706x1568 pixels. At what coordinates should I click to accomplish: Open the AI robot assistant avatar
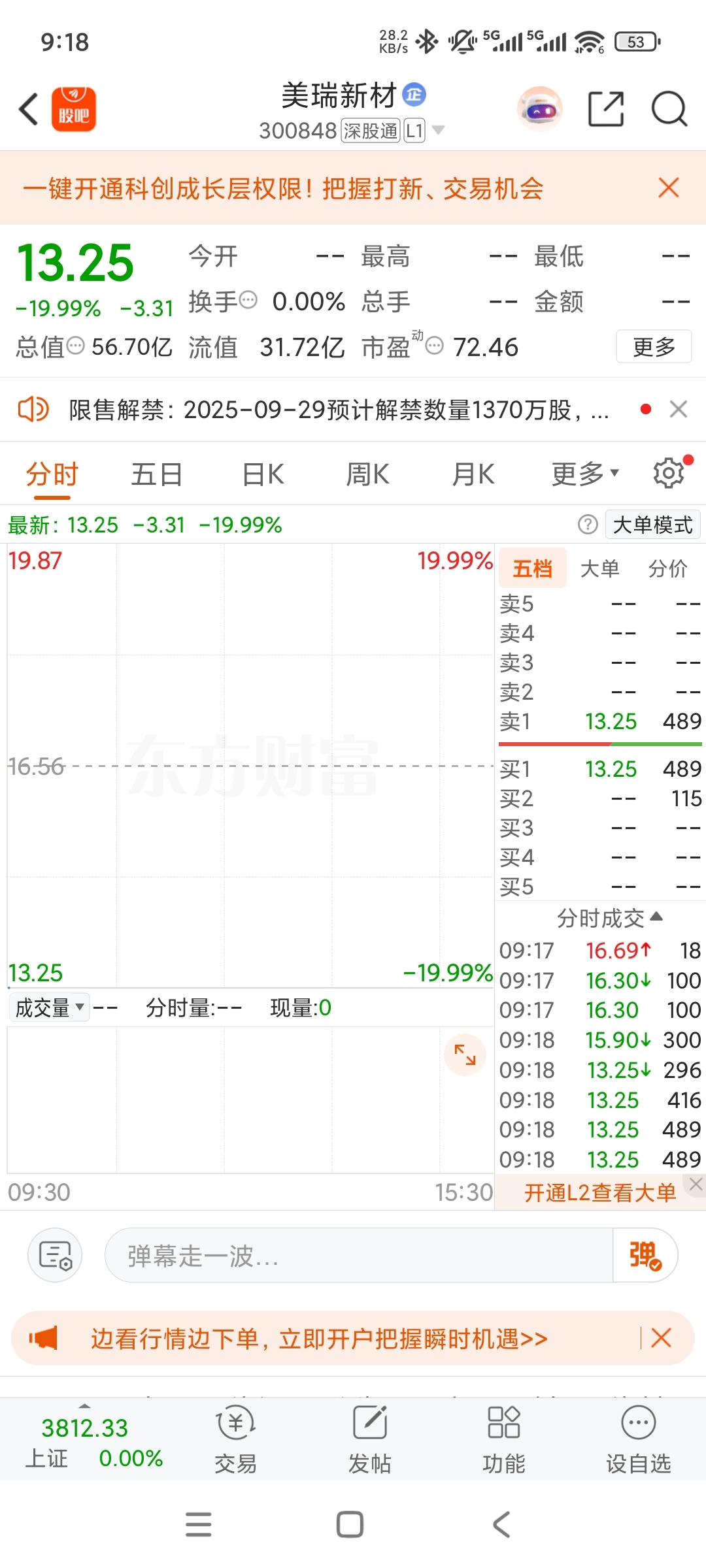[540, 109]
